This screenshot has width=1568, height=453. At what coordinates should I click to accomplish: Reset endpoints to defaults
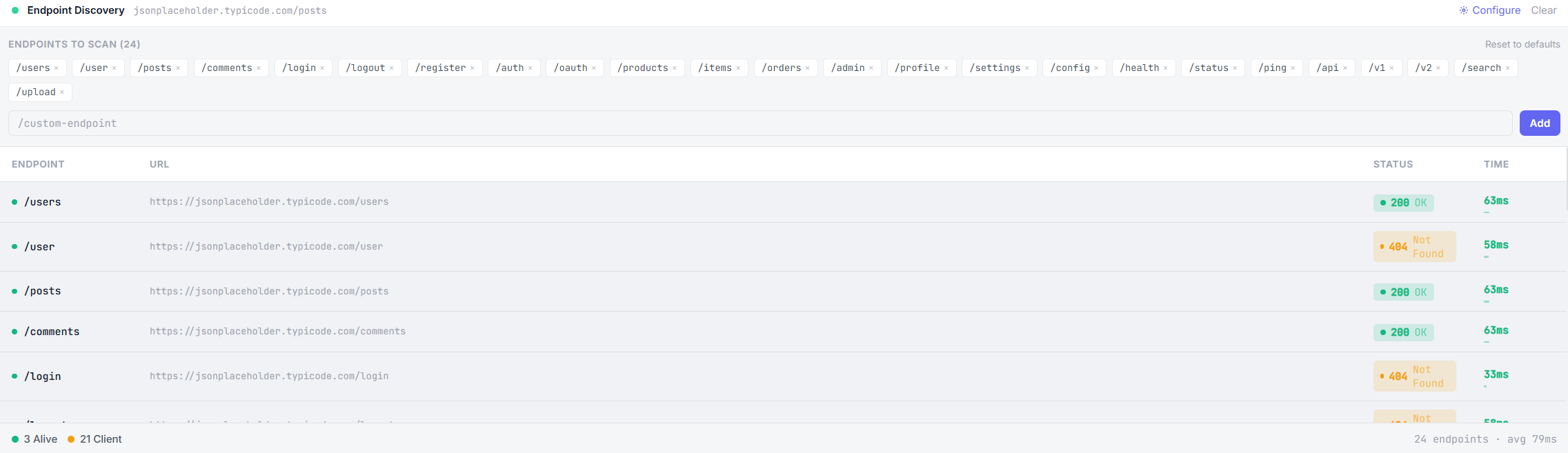pos(1522,44)
